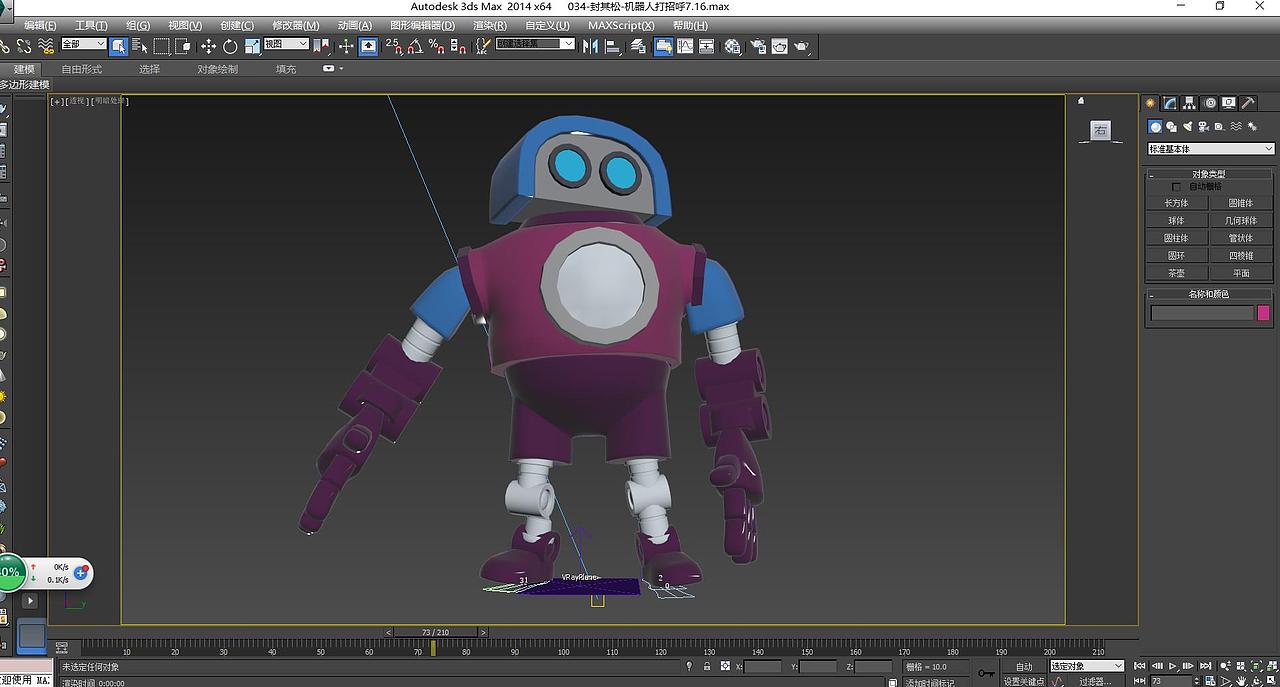
Task: Collapse the 对象类型 rollout
Action: 1209,174
